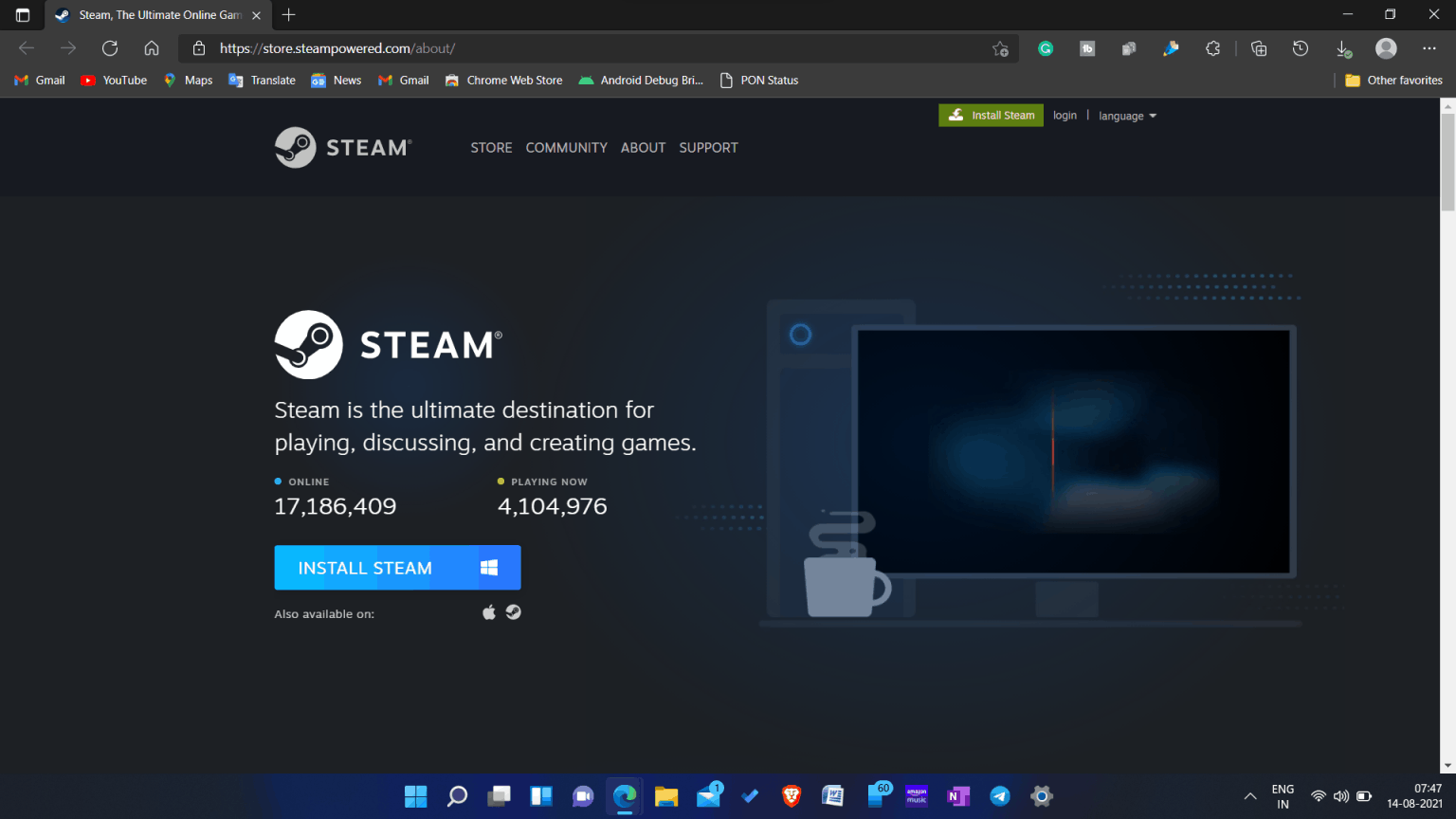Click the green Install Steam header button
The height and width of the screenshot is (819, 1456).
tap(991, 116)
